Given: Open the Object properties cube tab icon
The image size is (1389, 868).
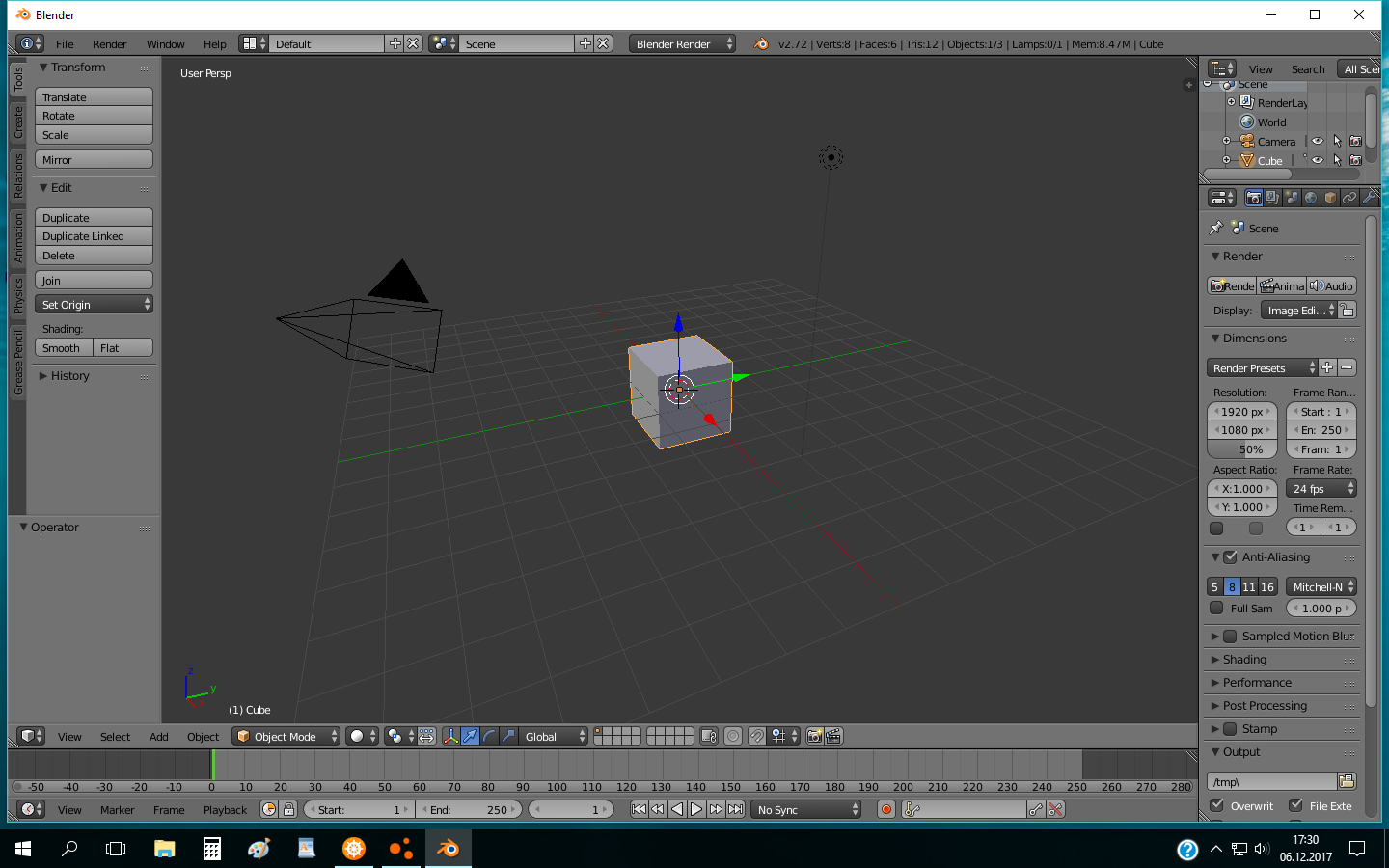Looking at the screenshot, I should tap(1330, 198).
